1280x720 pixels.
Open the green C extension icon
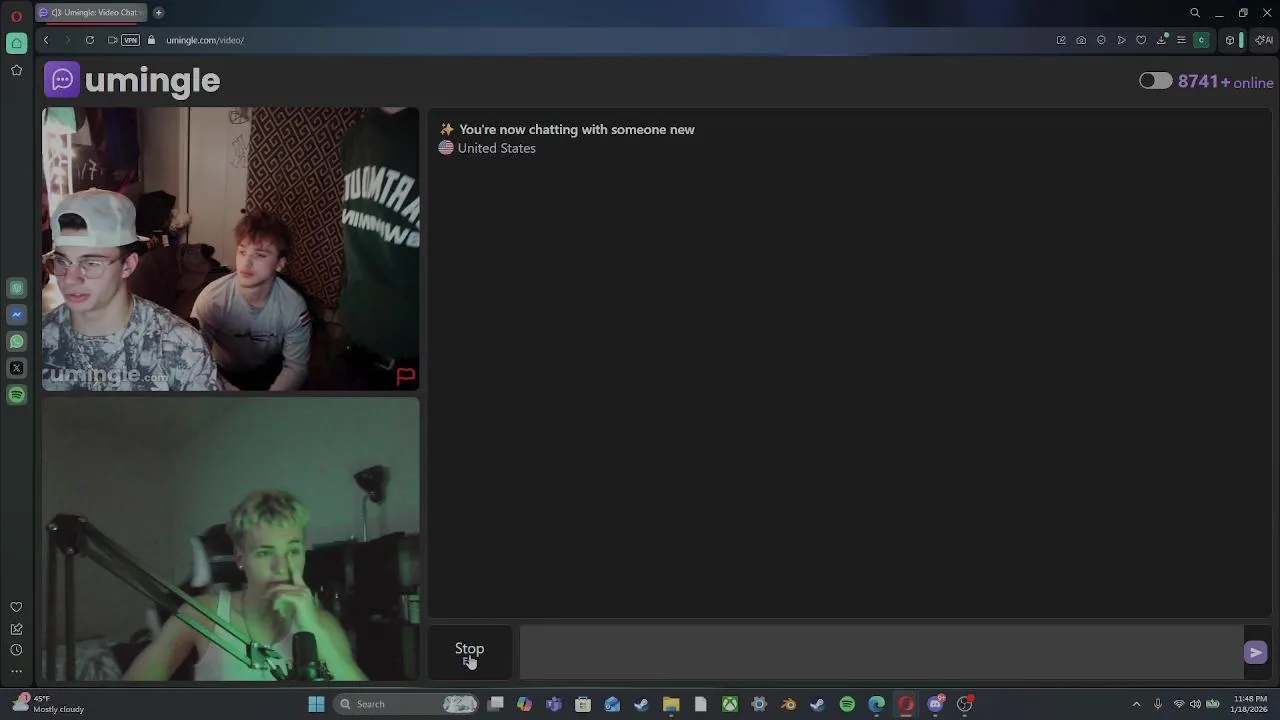1202,40
